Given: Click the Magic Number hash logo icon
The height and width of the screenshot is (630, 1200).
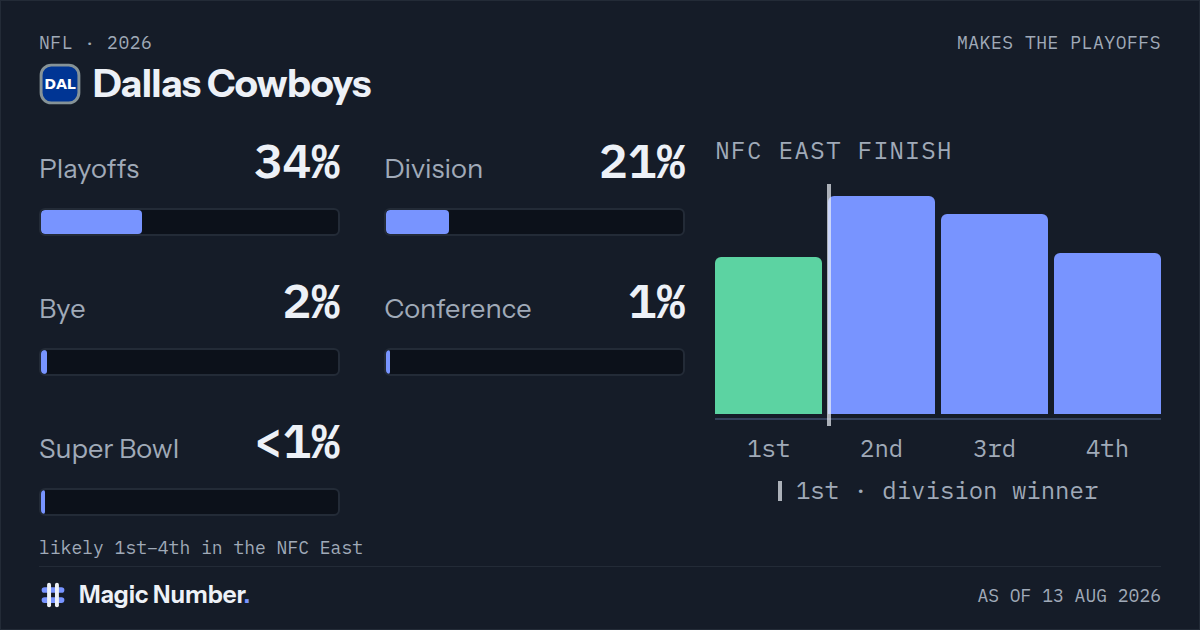Looking at the screenshot, I should 53,595.
